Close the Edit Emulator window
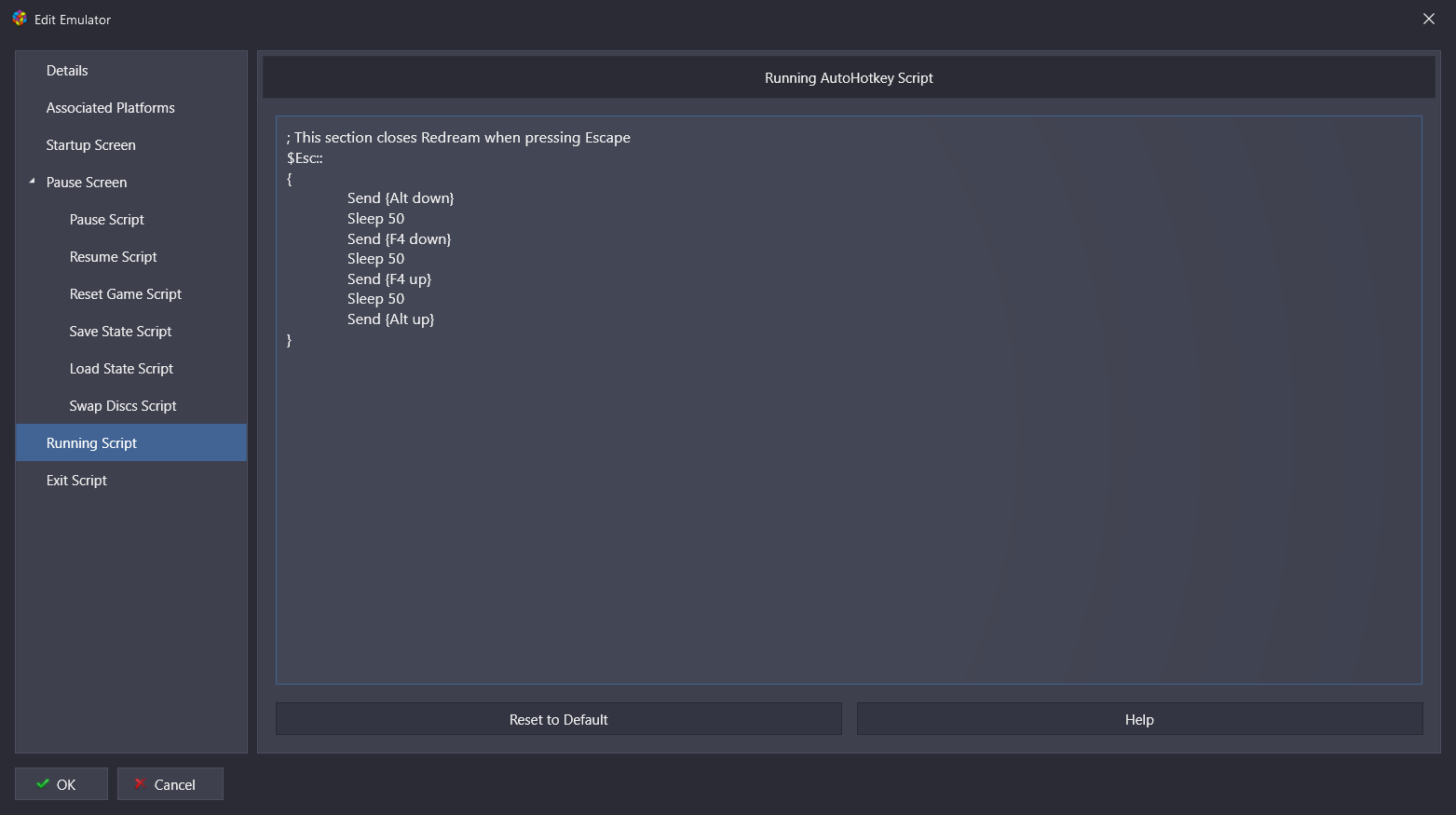This screenshot has height=815, width=1456. click(x=1428, y=19)
